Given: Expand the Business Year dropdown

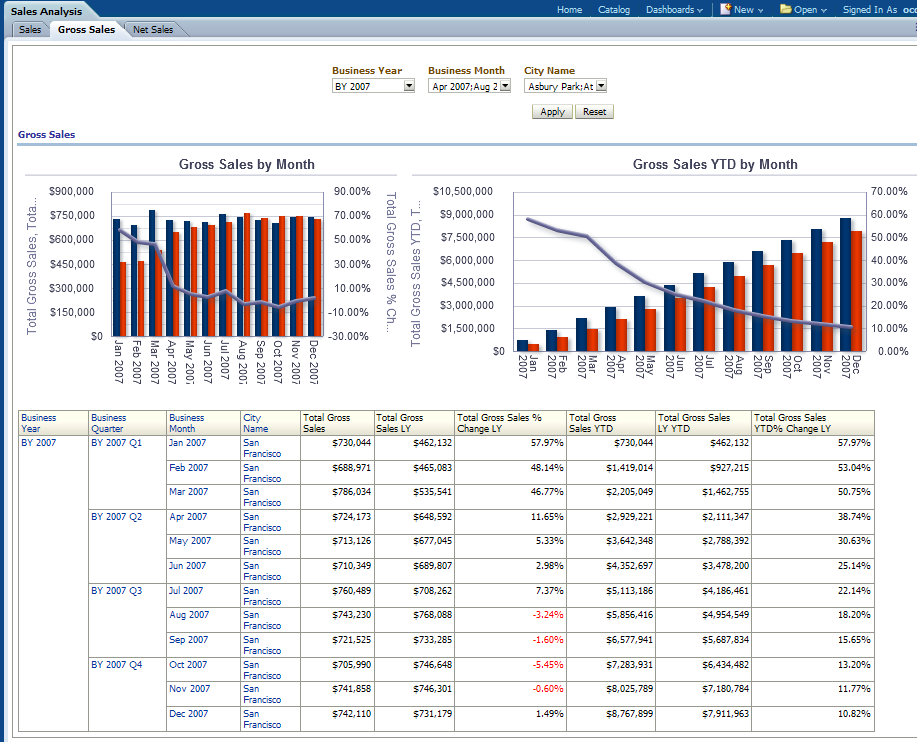Looking at the screenshot, I should (409, 87).
